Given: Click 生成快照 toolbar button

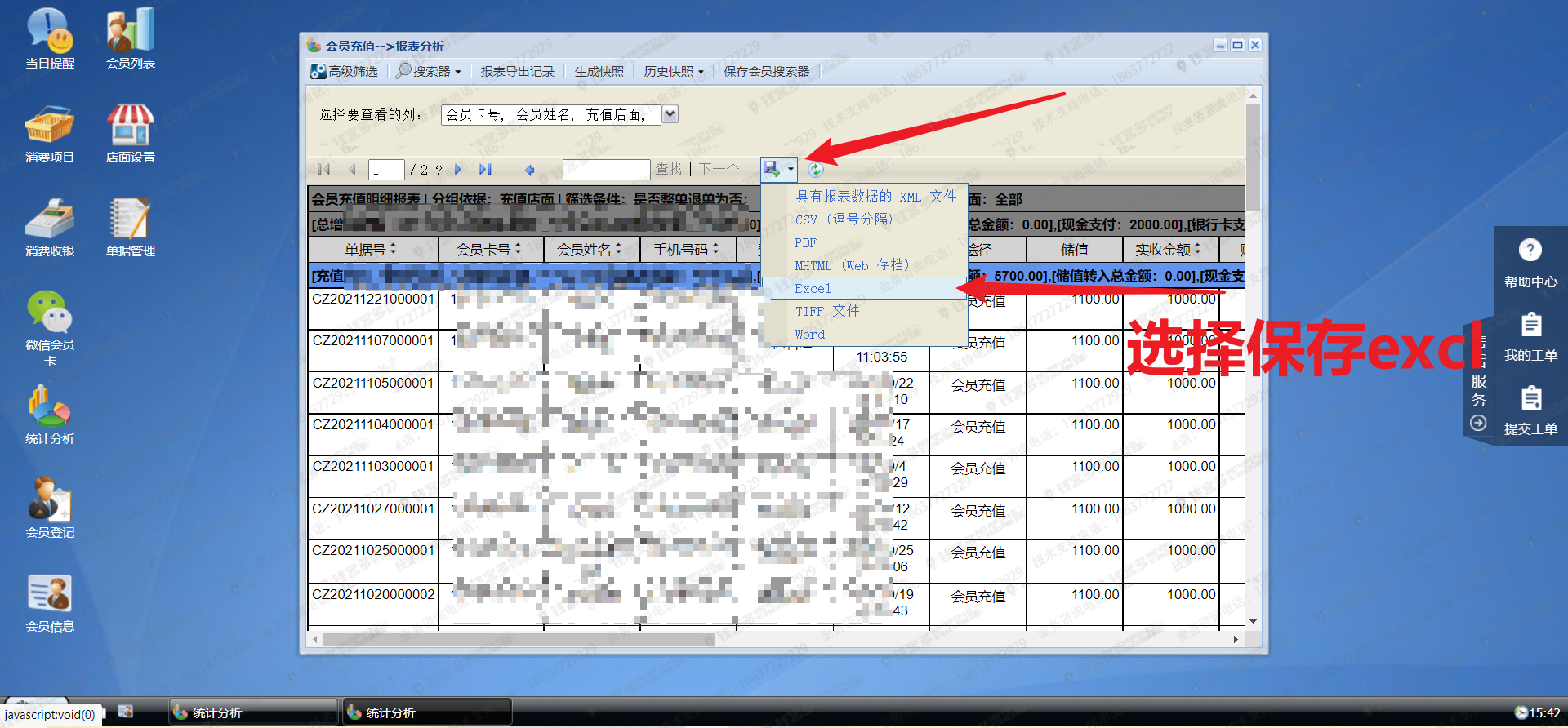Looking at the screenshot, I should [x=599, y=72].
